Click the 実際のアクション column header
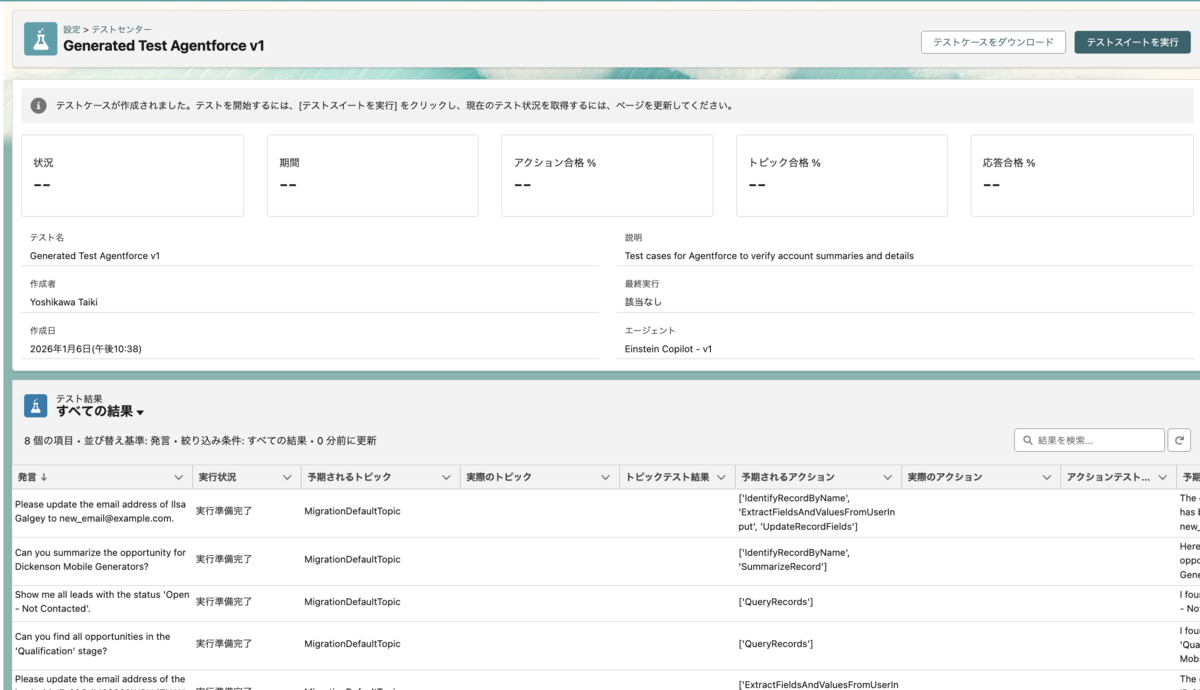This screenshot has height=690, width=1200. click(x=980, y=477)
